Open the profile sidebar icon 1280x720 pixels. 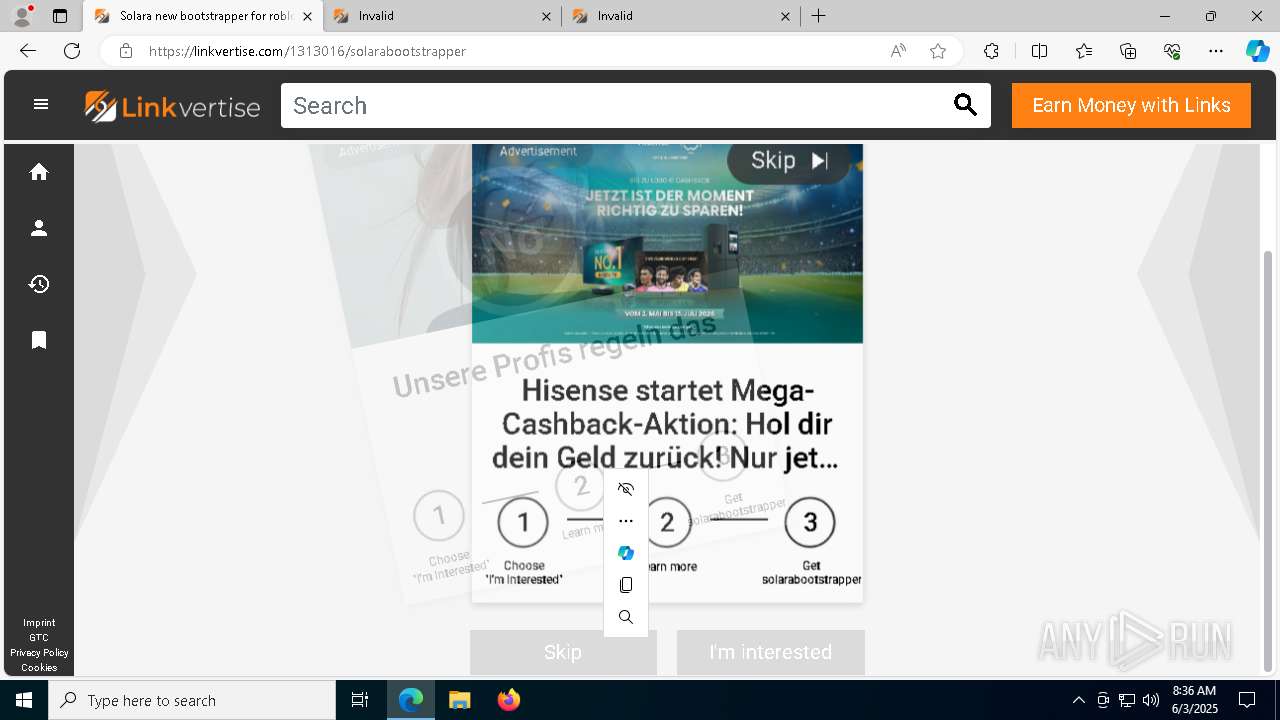39,228
